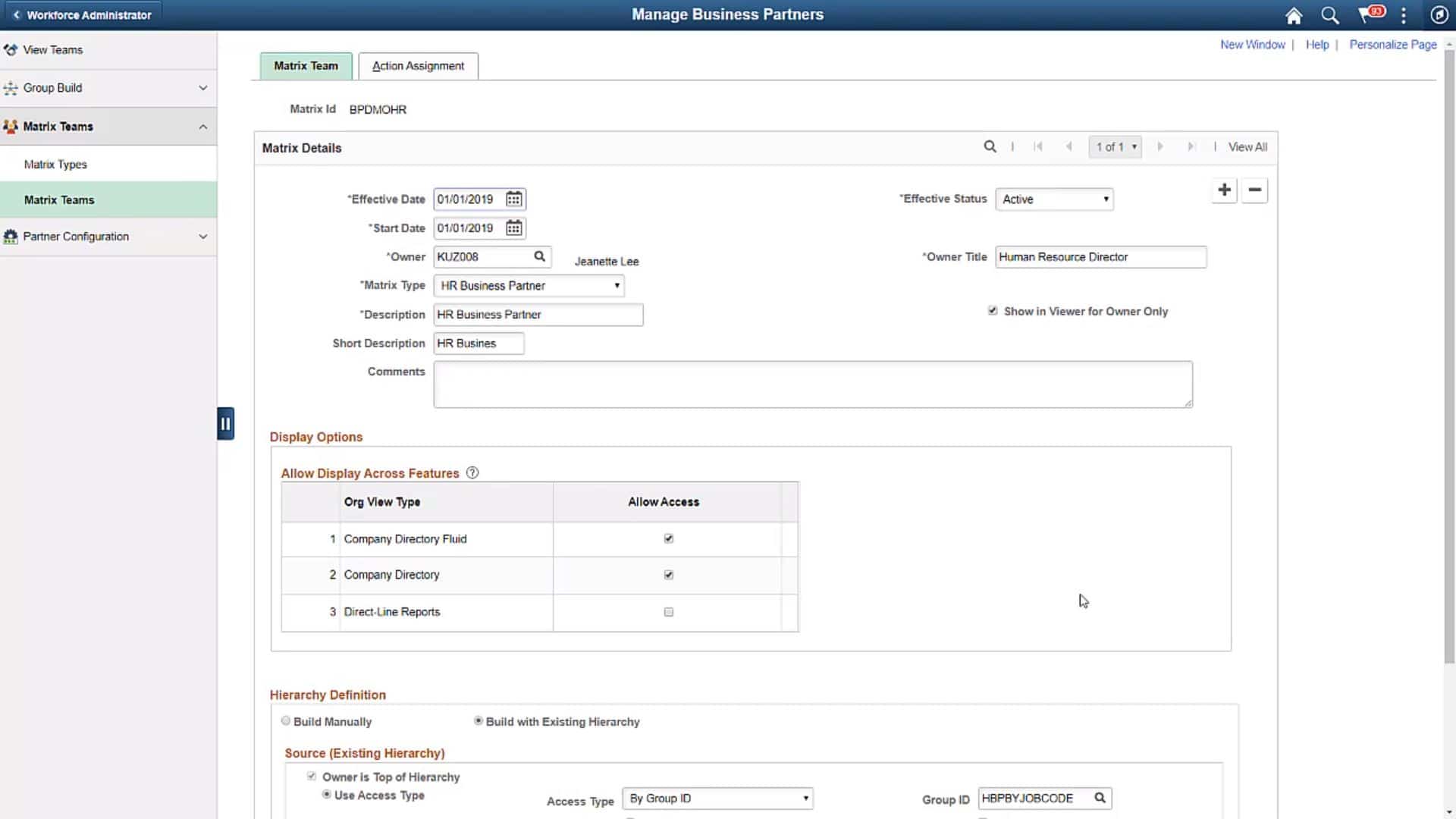
Task: Delete the row using the minus icon
Action: pyautogui.click(x=1254, y=190)
